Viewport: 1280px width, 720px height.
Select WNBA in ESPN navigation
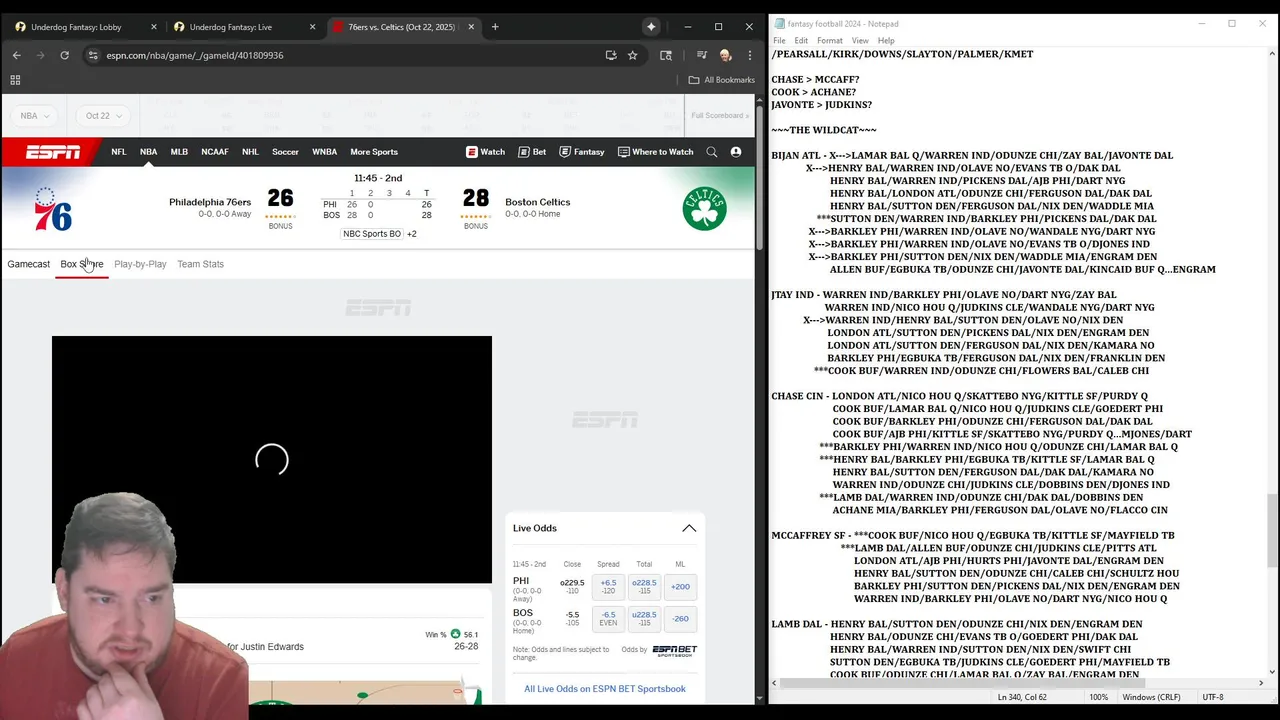click(324, 152)
